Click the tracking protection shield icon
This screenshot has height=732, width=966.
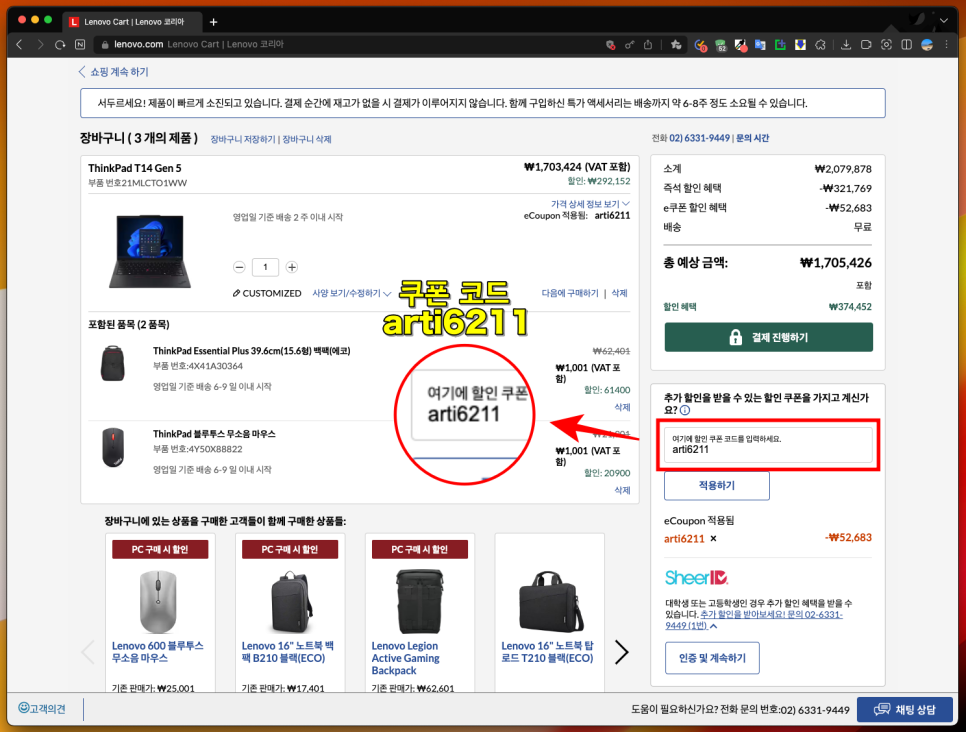point(611,44)
